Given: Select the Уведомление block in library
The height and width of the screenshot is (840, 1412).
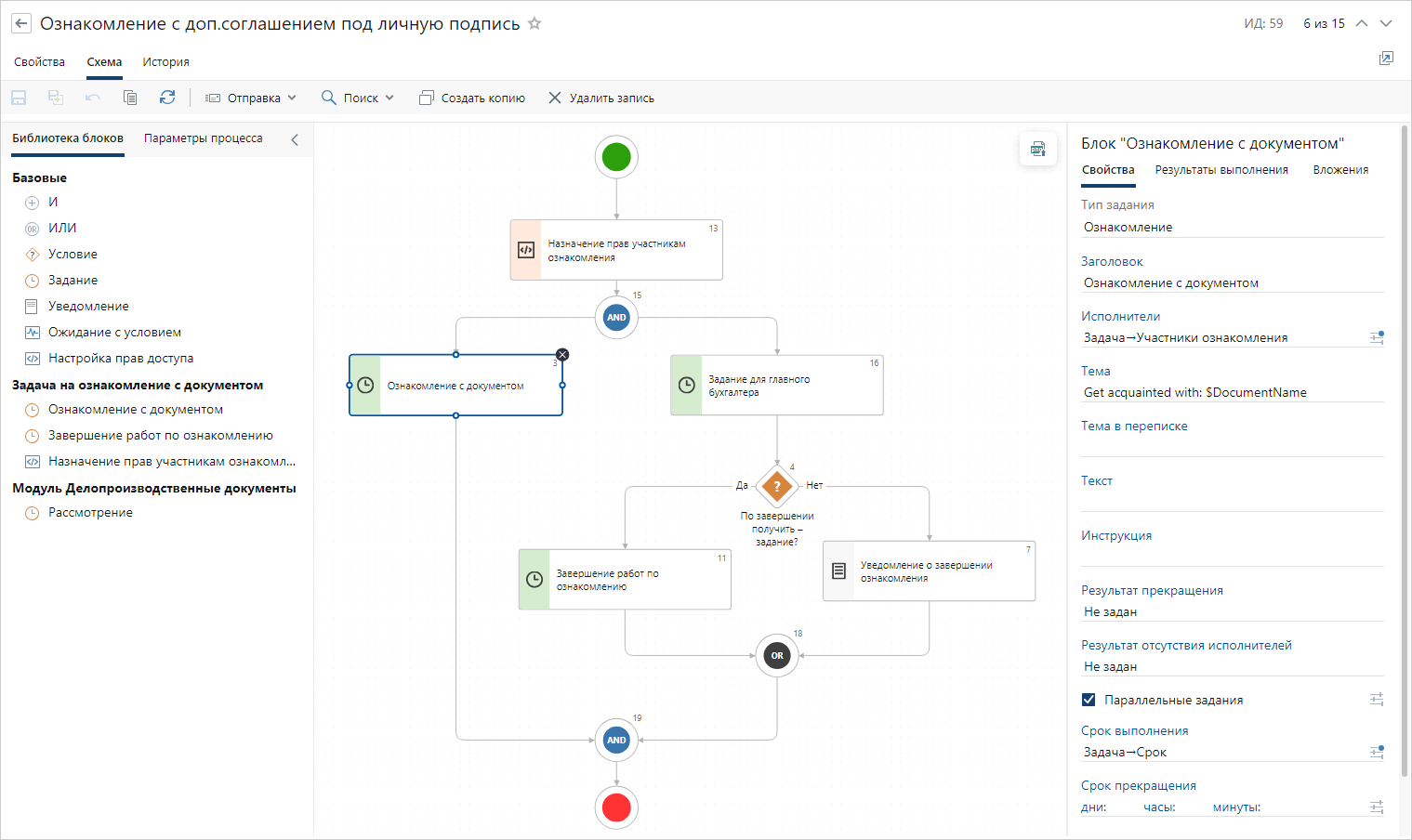Looking at the screenshot, I should (77, 306).
